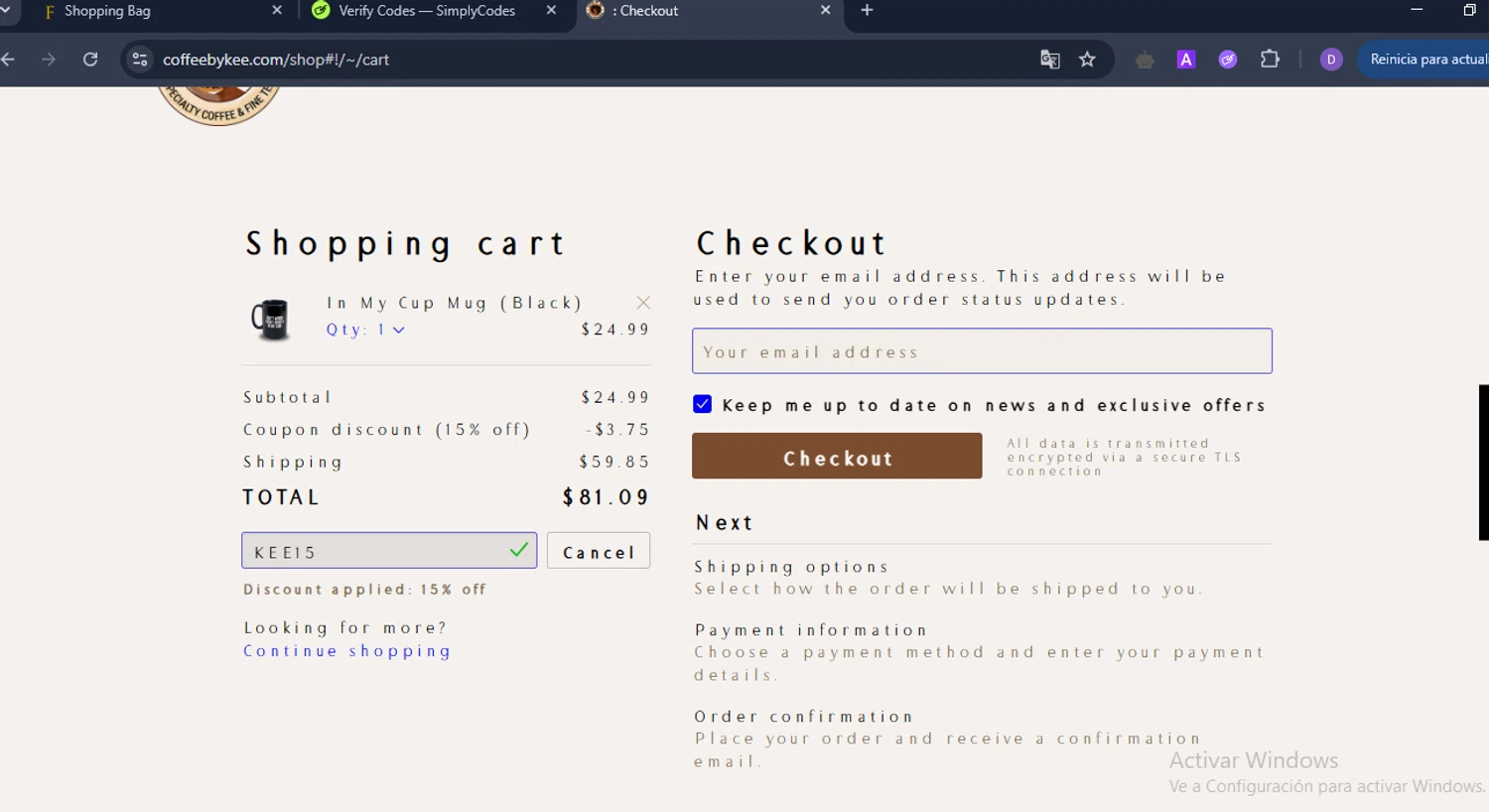
Task: Click the brown Checkout button
Action: coord(837,456)
